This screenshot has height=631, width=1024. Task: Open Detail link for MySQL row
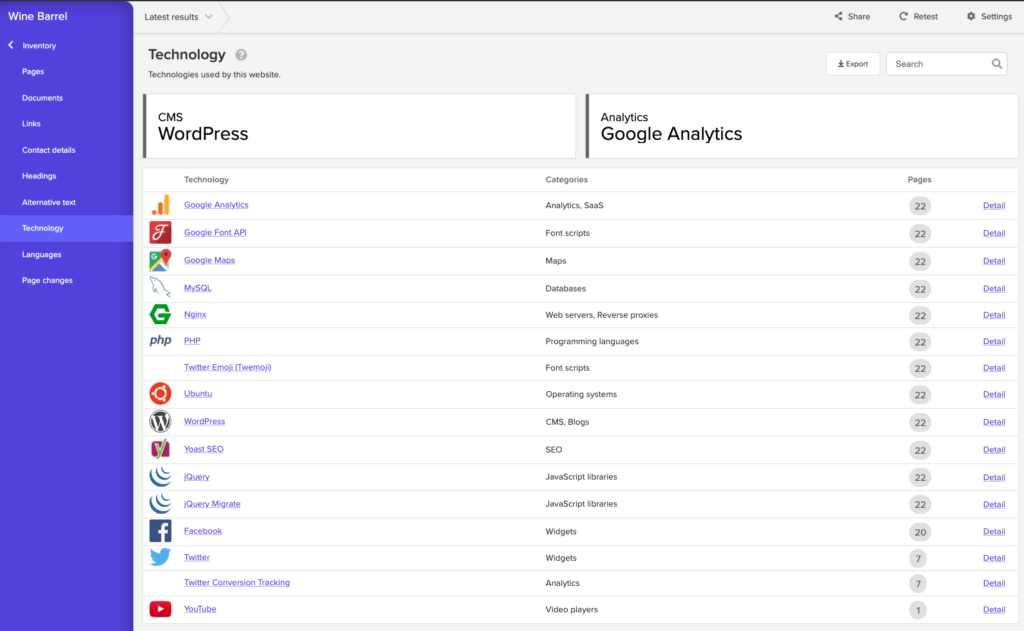[x=993, y=288]
